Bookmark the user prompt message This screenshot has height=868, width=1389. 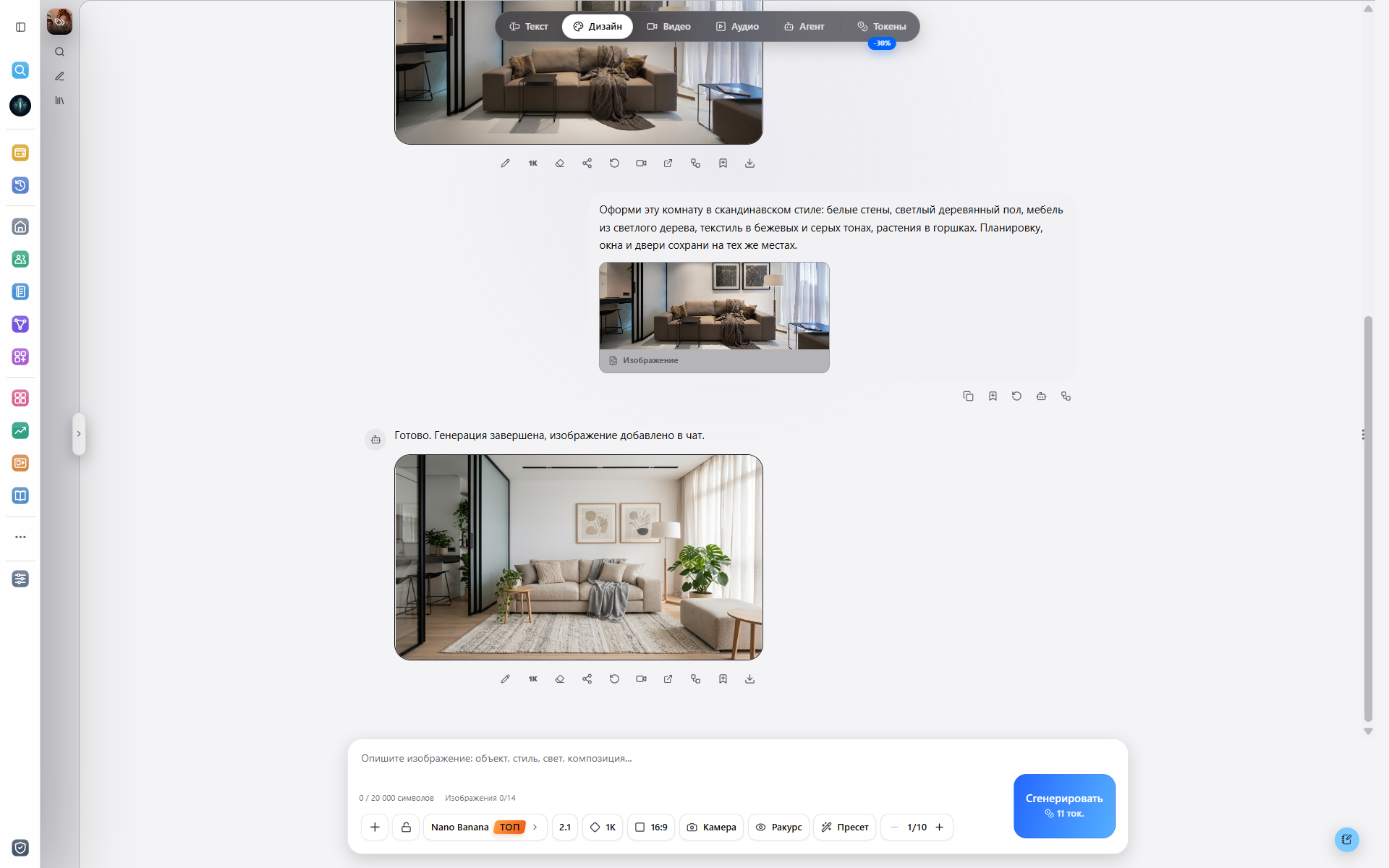click(993, 396)
